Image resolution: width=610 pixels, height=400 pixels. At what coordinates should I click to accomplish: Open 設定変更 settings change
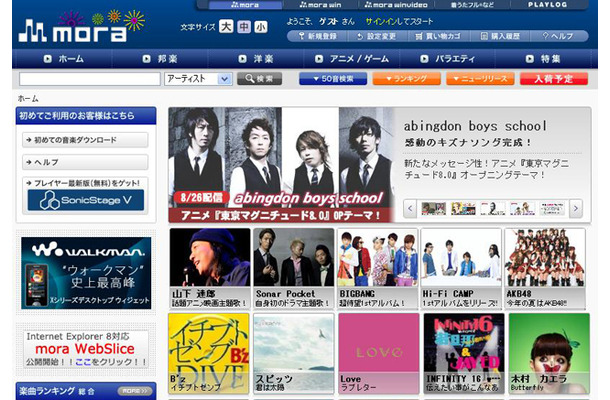[x=377, y=36]
